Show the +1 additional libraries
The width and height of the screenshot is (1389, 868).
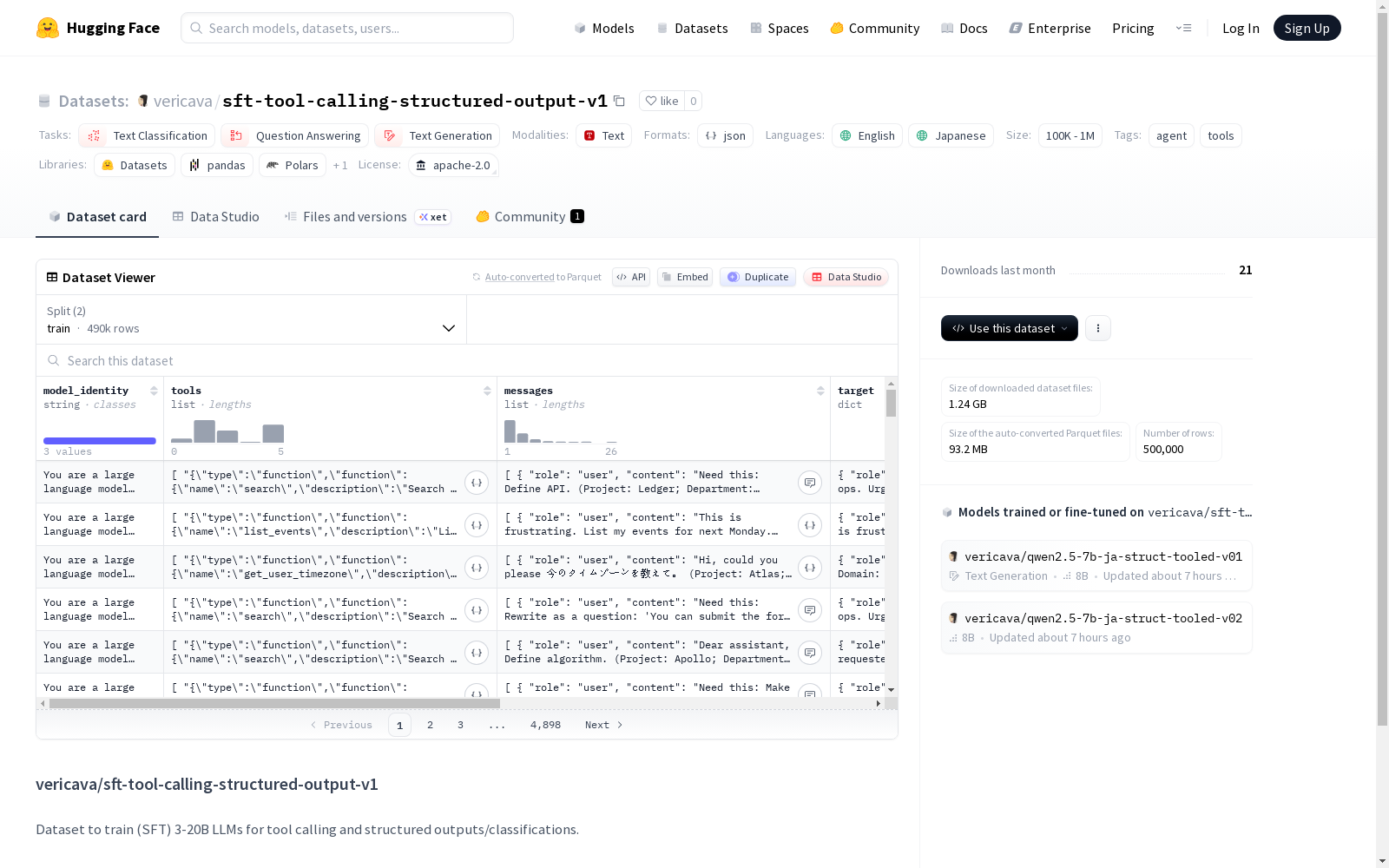(x=340, y=165)
